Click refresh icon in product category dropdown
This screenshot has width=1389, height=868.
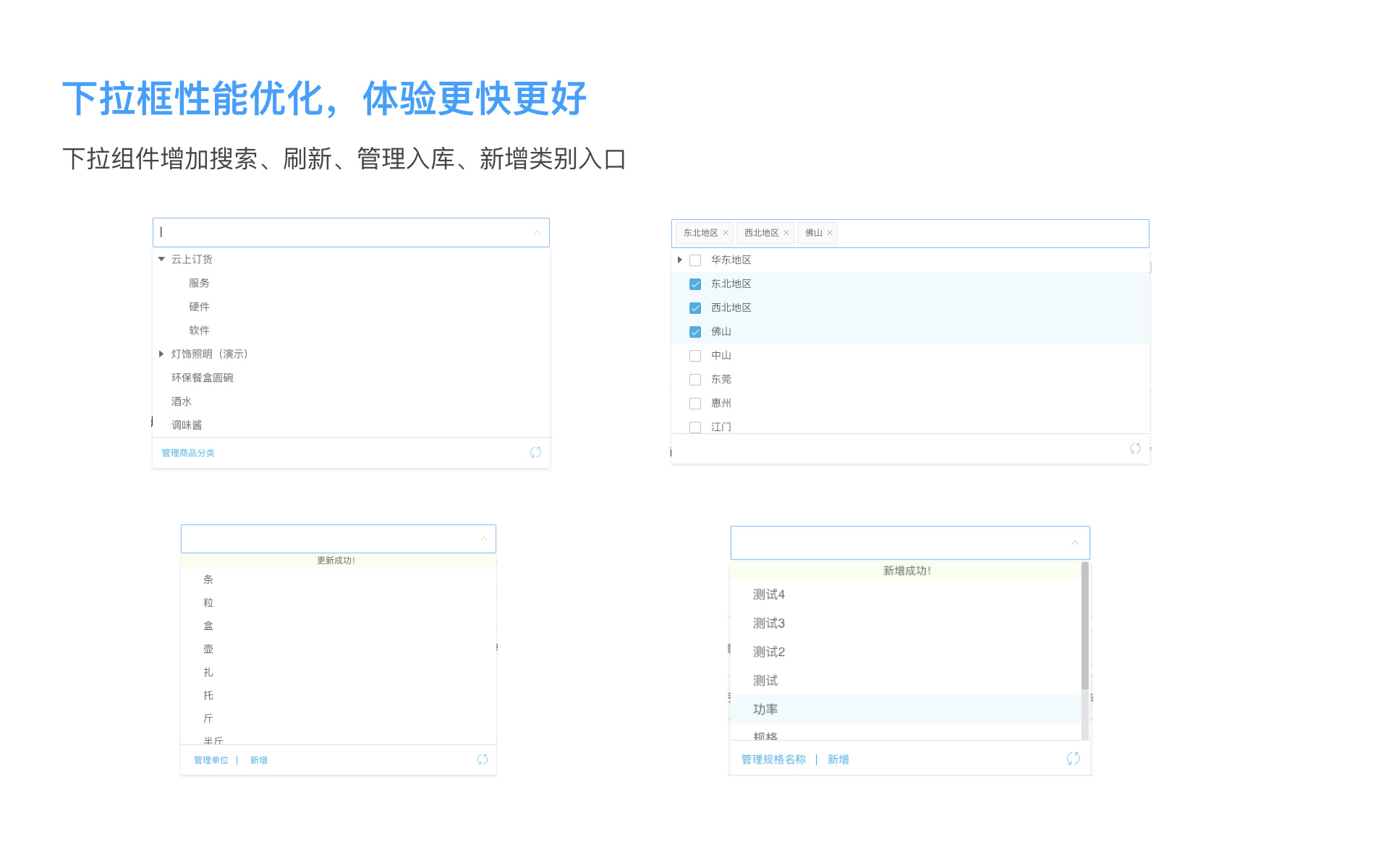tap(535, 452)
